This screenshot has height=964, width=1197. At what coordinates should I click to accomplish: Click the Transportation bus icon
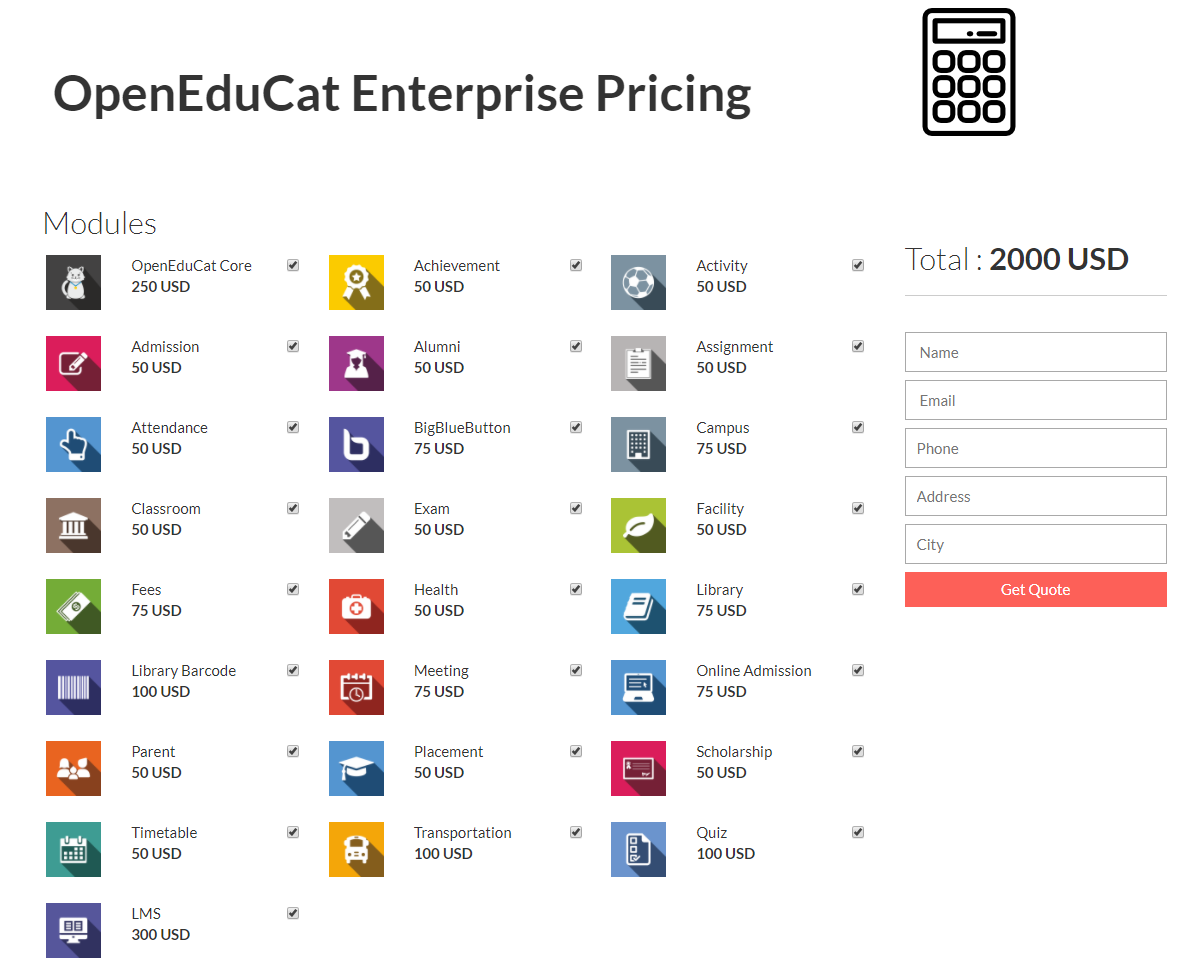click(x=356, y=849)
